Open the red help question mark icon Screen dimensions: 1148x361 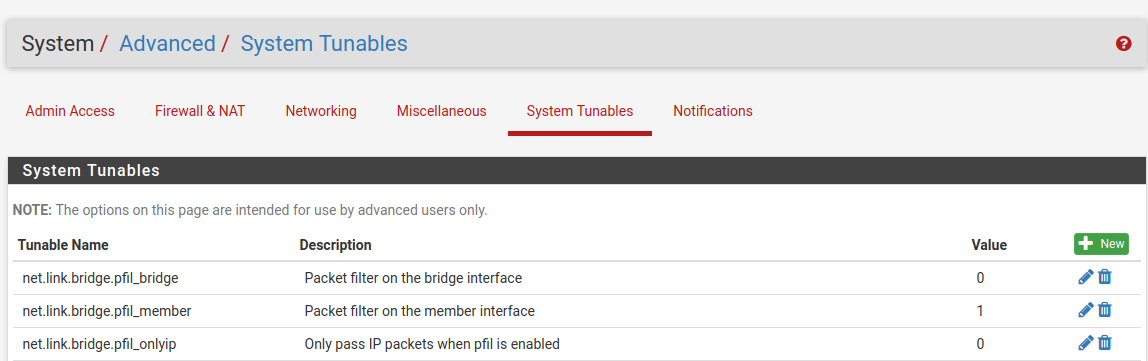[1123, 44]
